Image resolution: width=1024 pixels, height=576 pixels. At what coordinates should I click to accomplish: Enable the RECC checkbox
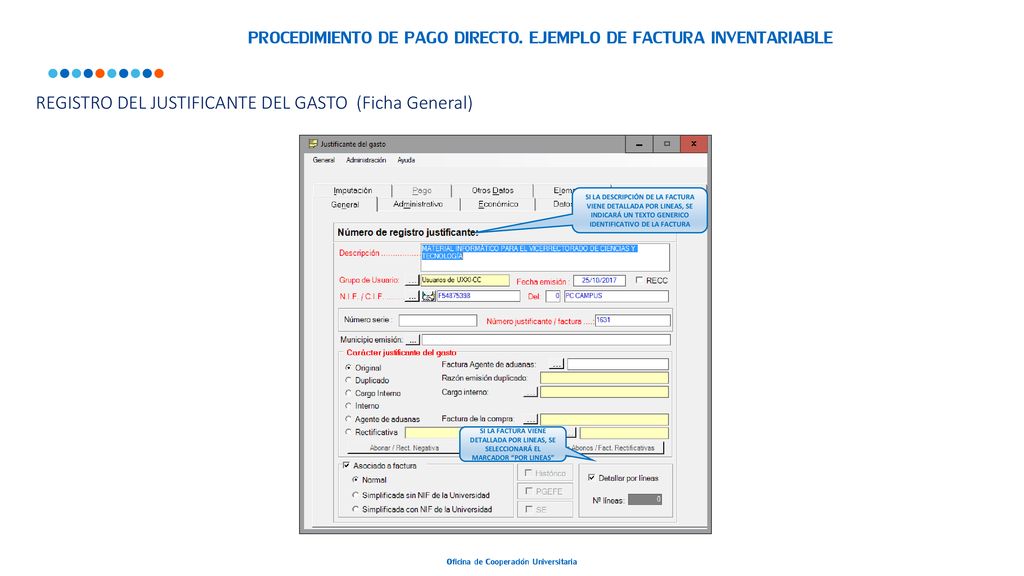click(639, 280)
